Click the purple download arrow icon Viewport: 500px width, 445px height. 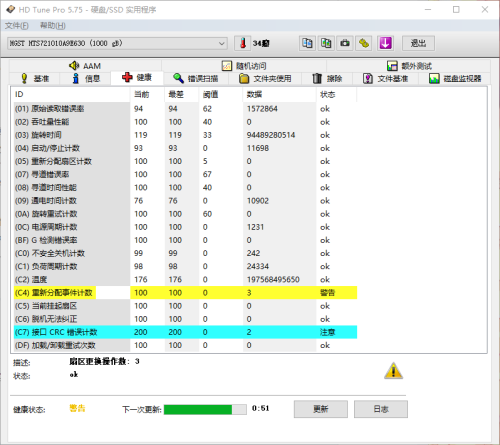pyautogui.click(x=385, y=43)
